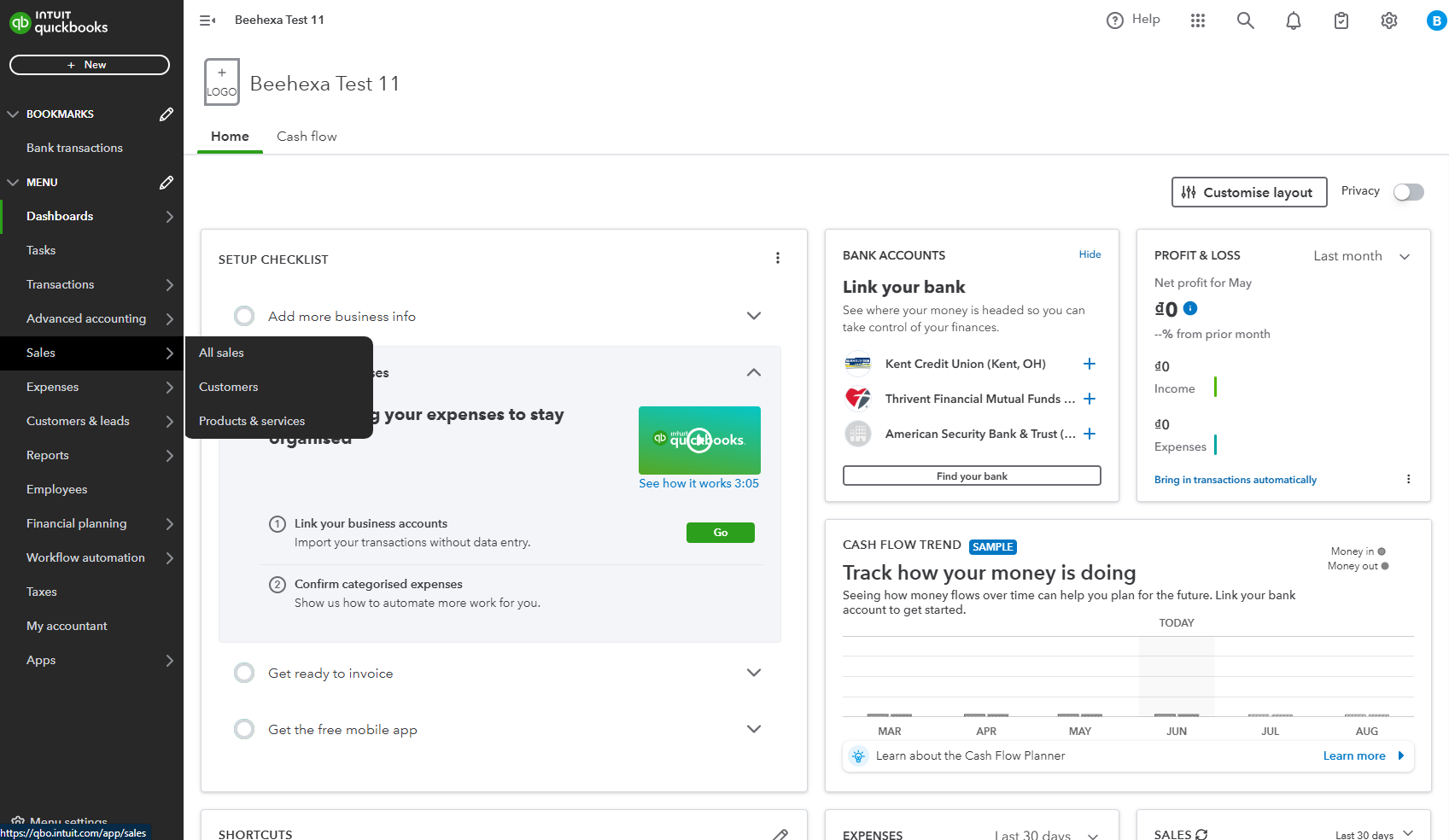Click the LOGO upload placeholder

point(221,81)
